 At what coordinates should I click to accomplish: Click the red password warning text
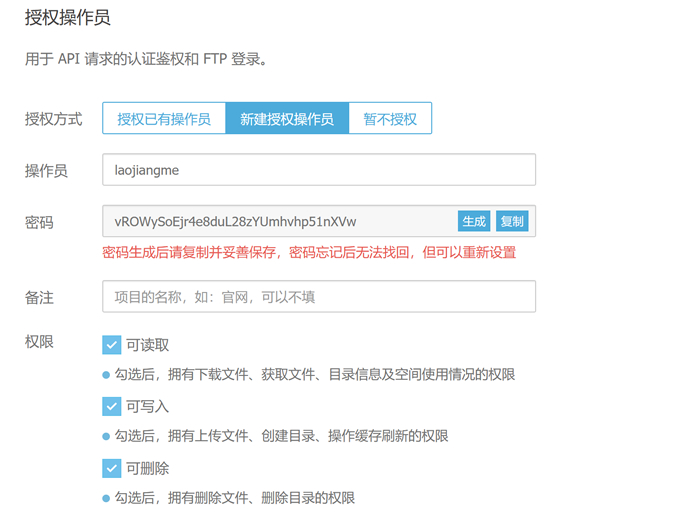(x=309, y=252)
